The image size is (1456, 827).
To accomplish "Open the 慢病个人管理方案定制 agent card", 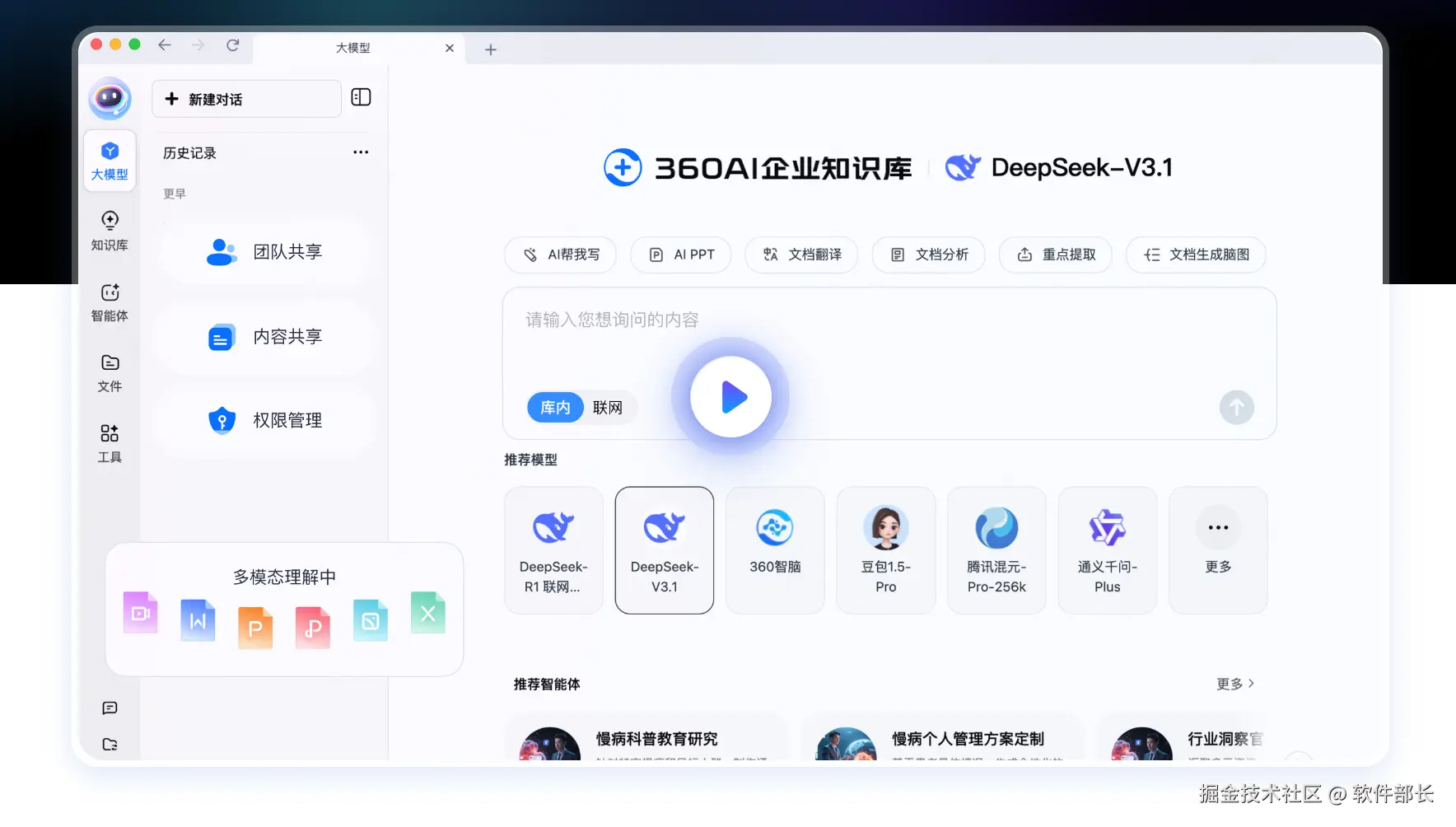I will click(x=942, y=738).
